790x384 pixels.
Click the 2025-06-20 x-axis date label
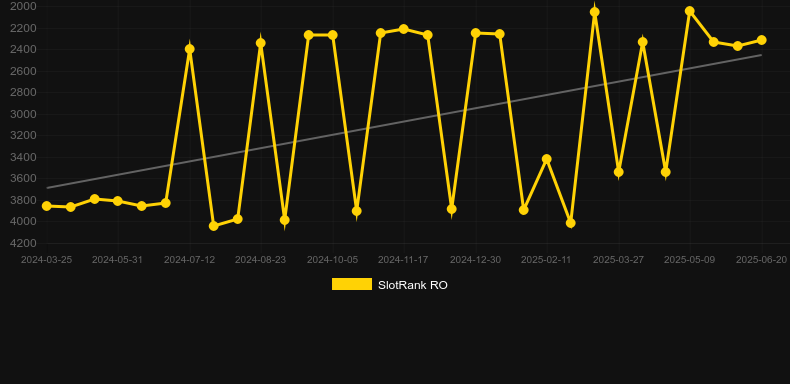click(x=761, y=260)
